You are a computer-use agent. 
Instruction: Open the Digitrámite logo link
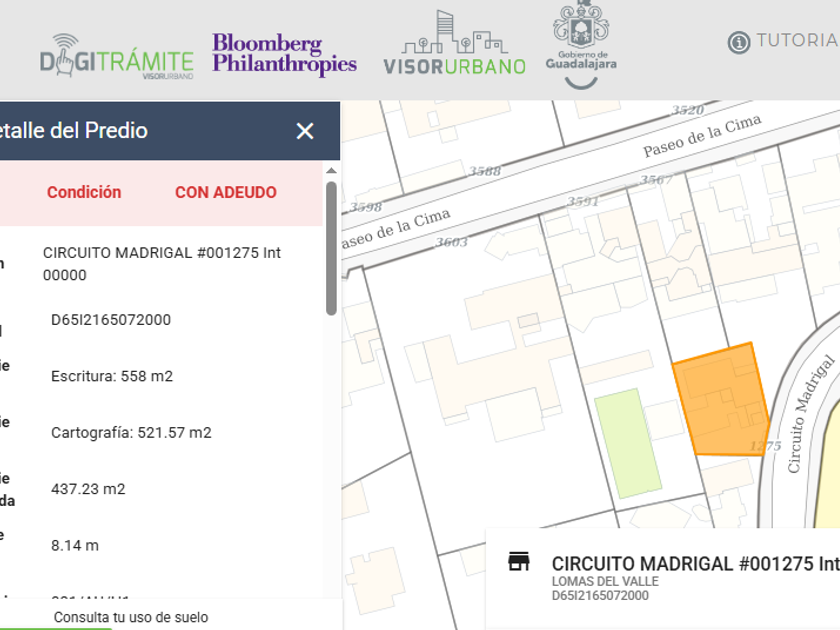[117, 57]
